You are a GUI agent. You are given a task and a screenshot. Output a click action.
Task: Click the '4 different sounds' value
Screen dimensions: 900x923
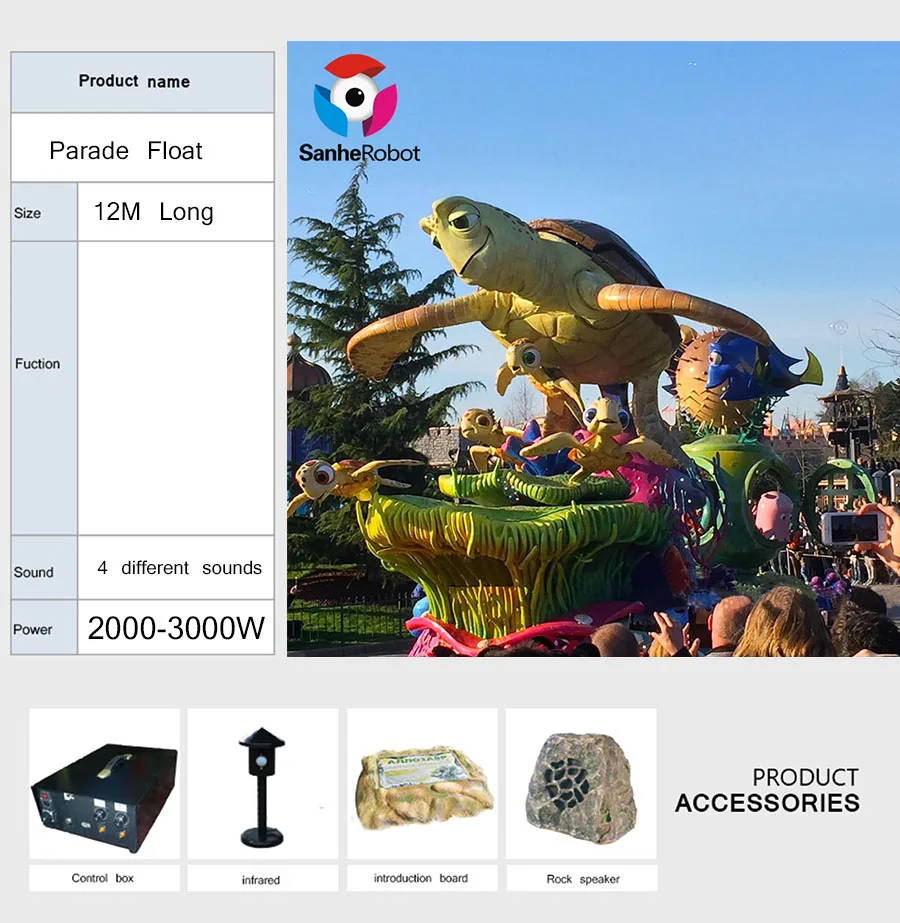[x=180, y=567]
